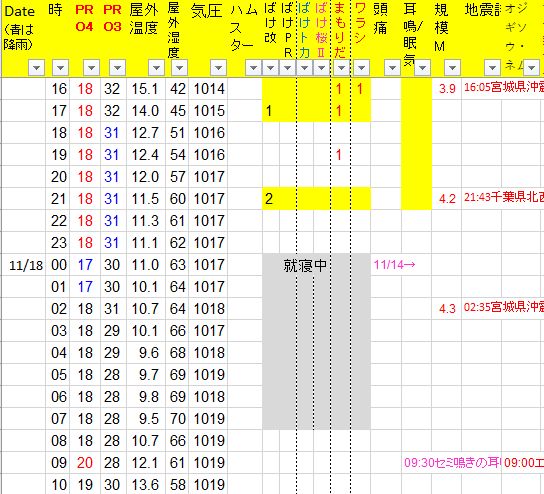Click outdoor temperature cell 15.1

tap(145, 89)
